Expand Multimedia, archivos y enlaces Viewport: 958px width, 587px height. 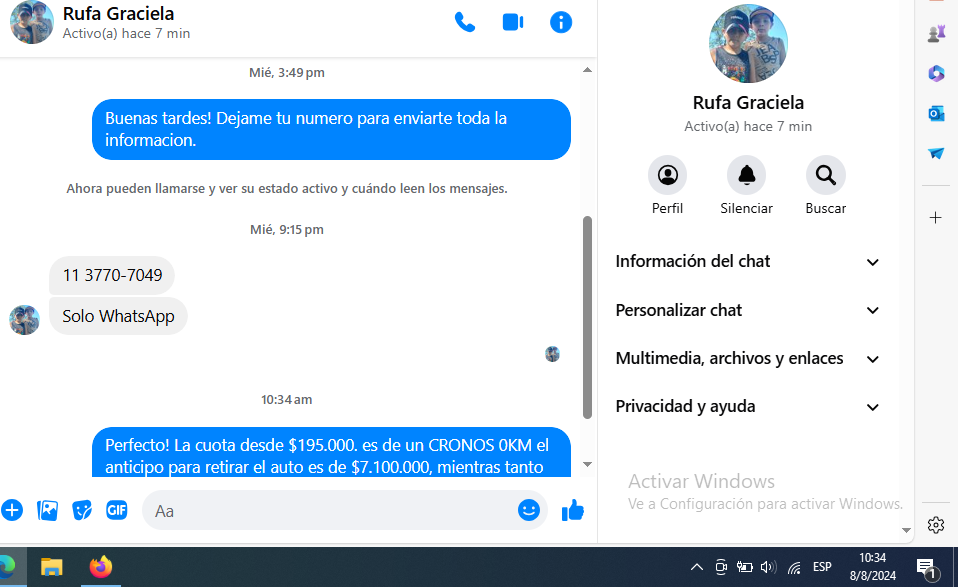point(747,358)
